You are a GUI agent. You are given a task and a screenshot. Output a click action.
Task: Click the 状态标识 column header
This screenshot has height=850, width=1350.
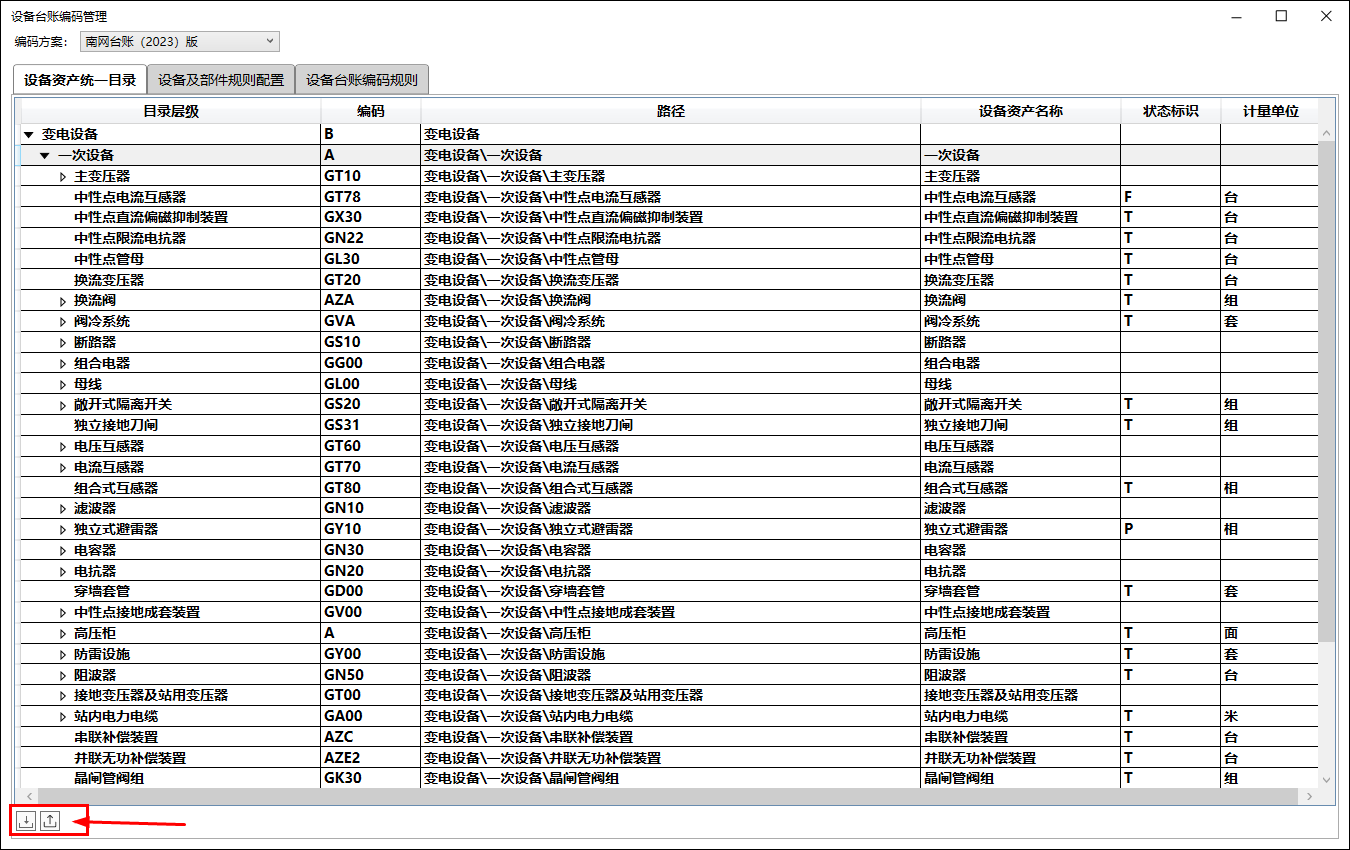click(1171, 111)
